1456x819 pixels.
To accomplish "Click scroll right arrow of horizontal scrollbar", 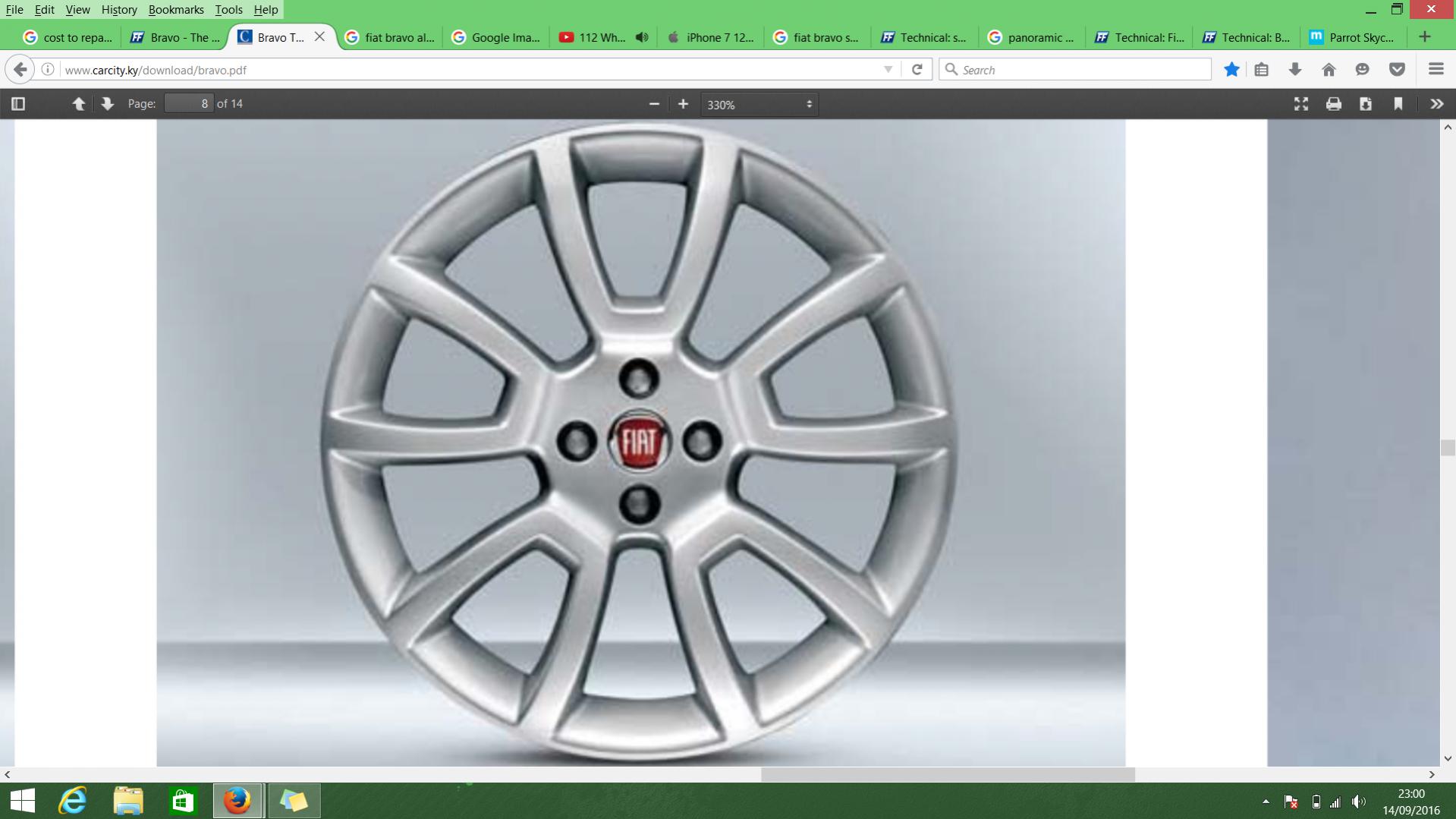I will pyautogui.click(x=1432, y=775).
